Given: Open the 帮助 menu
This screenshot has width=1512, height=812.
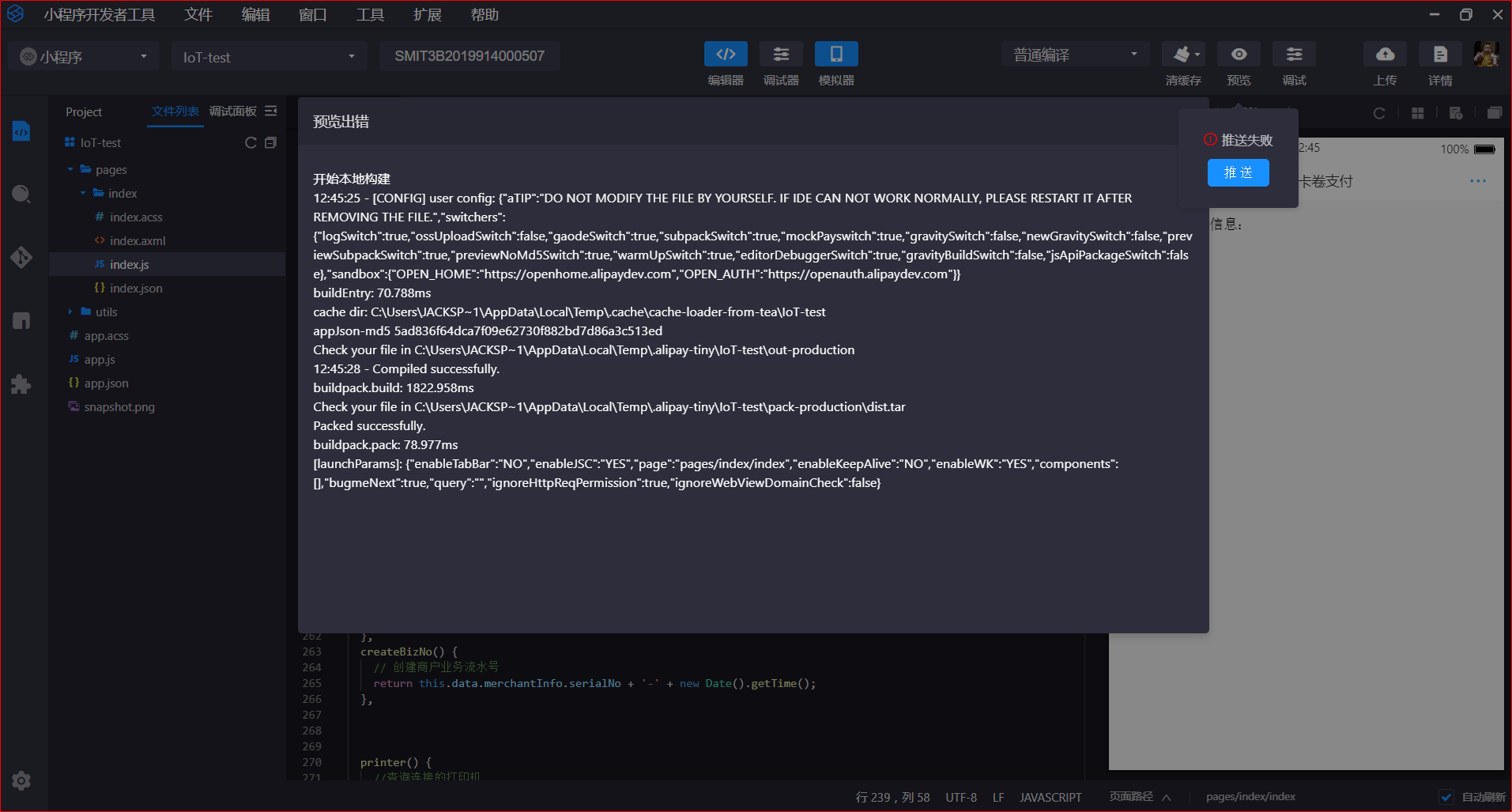Looking at the screenshot, I should (x=484, y=14).
